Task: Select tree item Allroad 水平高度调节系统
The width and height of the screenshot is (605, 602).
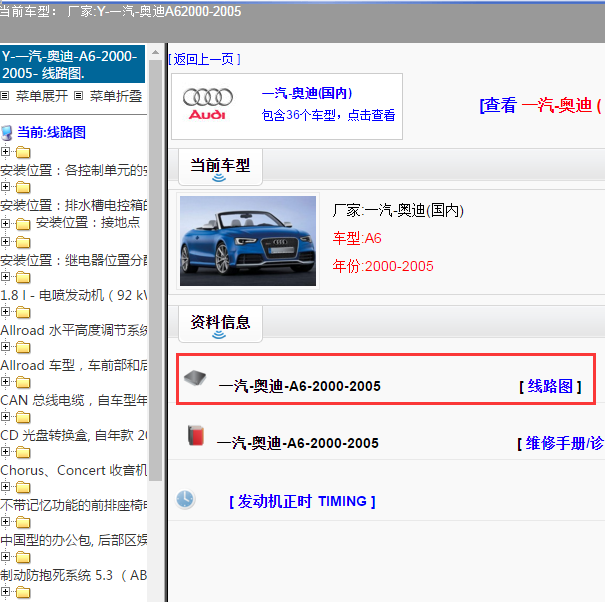Action: tap(74, 330)
